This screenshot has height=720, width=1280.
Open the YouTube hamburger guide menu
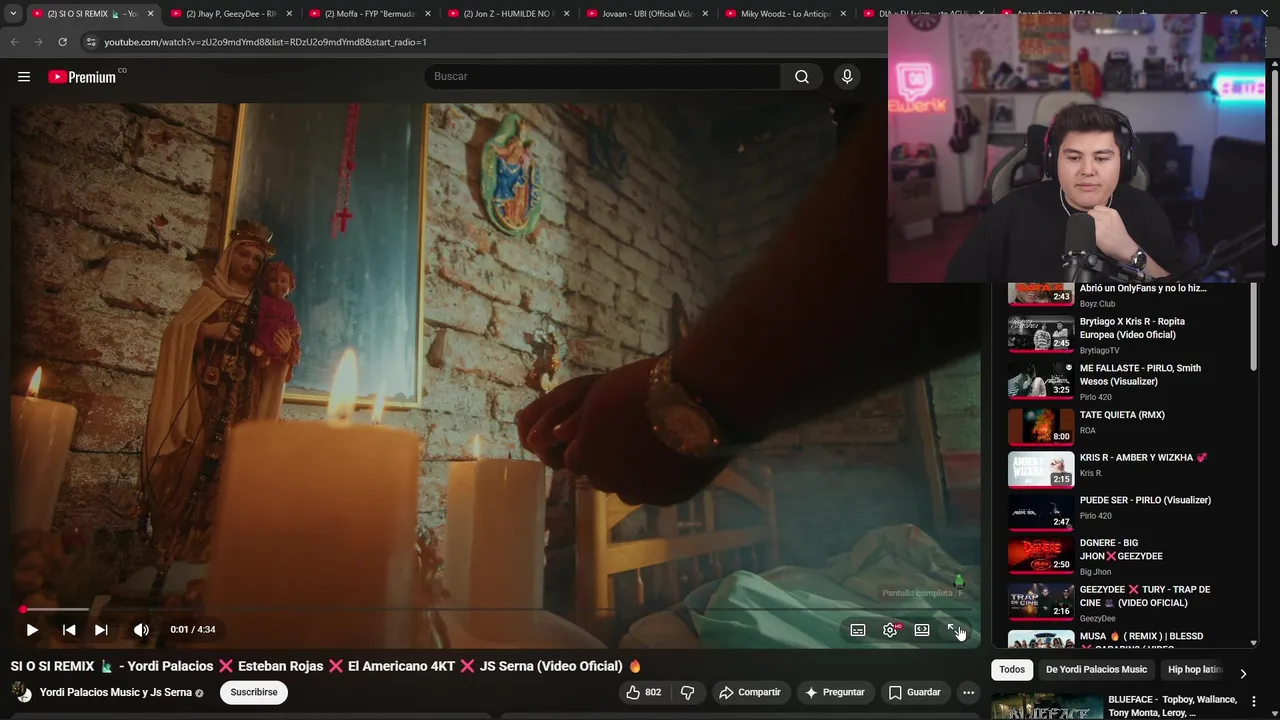[x=24, y=77]
